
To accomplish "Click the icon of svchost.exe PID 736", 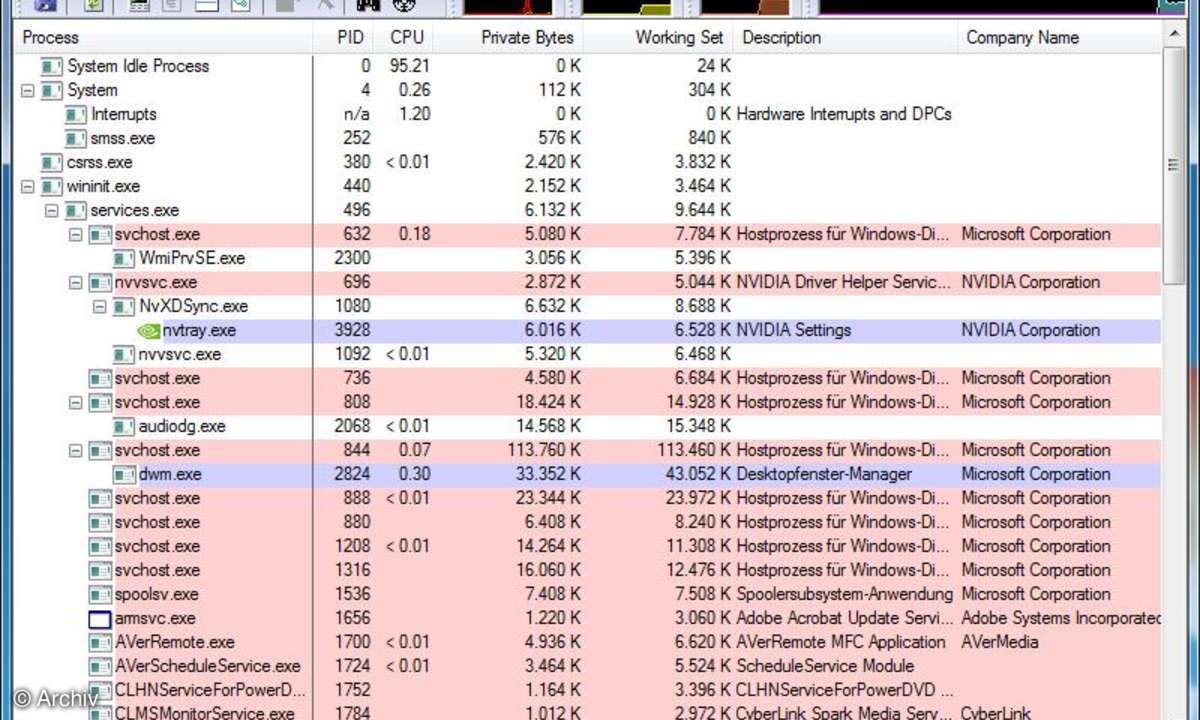I will (x=100, y=378).
